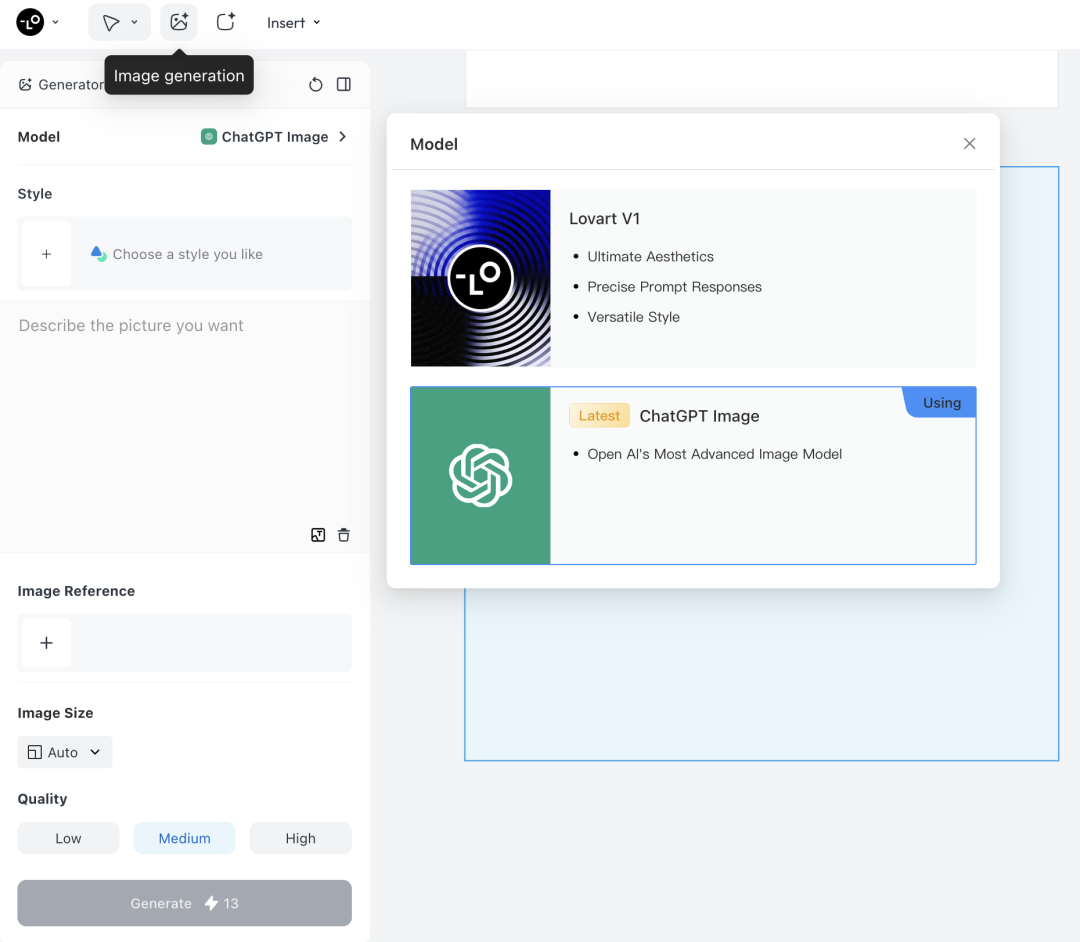Select Medium quality option
This screenshot has height=942, width=1080.
pos(185,839)
